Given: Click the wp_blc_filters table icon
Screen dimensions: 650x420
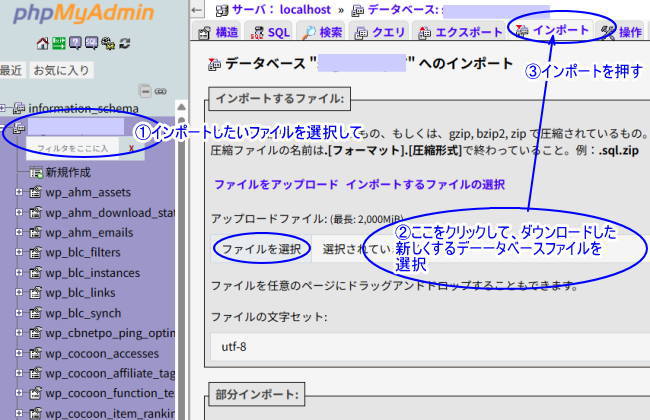Looking at the screenshot, I should pos(36,252).
